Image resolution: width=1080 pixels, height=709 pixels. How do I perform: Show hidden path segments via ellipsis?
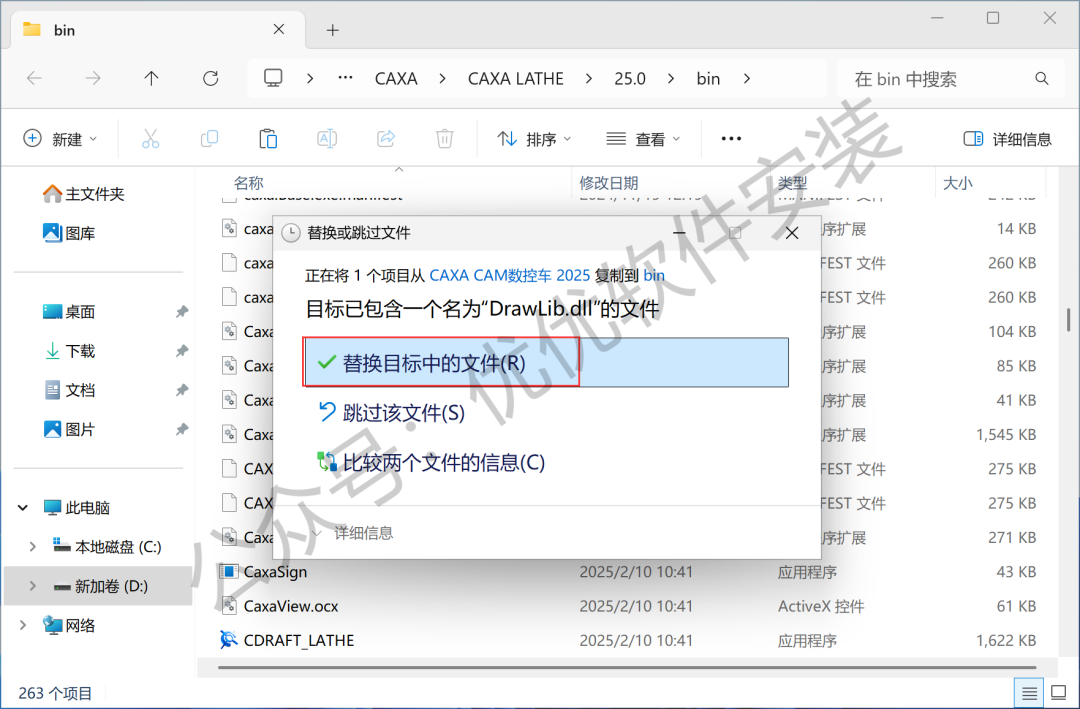click(x=346, y=78)
